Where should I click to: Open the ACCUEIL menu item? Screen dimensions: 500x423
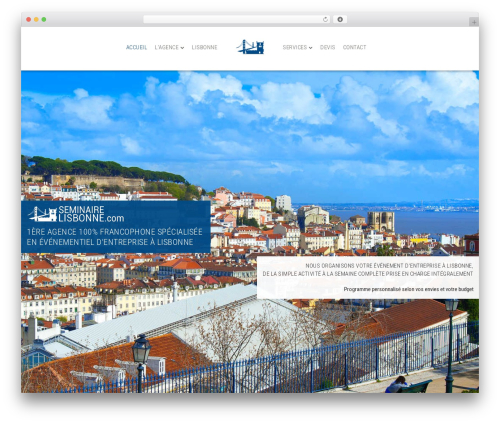click(x=136, y=47)
